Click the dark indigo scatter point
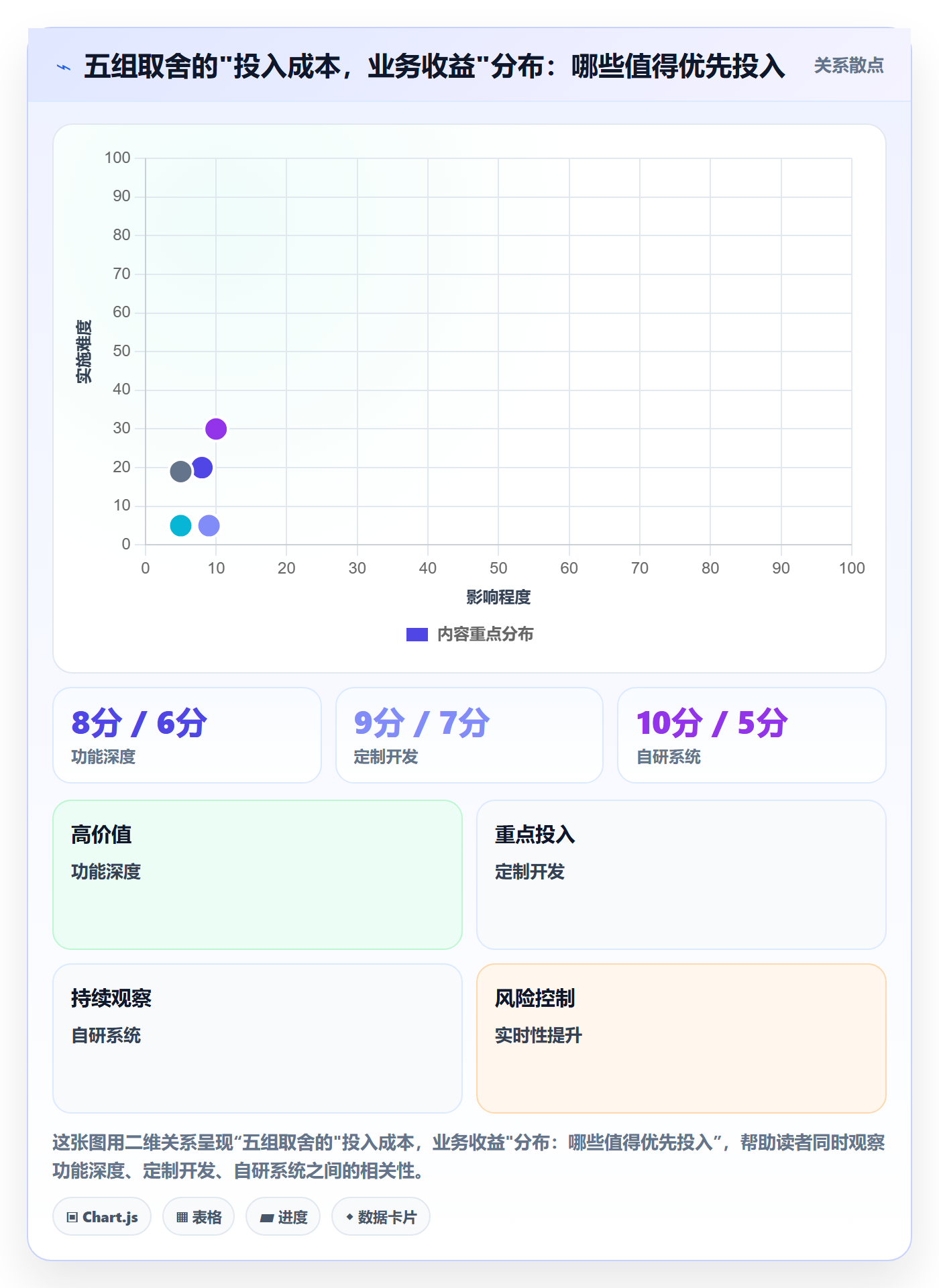Screen dimensions: 939x1288 203,468
